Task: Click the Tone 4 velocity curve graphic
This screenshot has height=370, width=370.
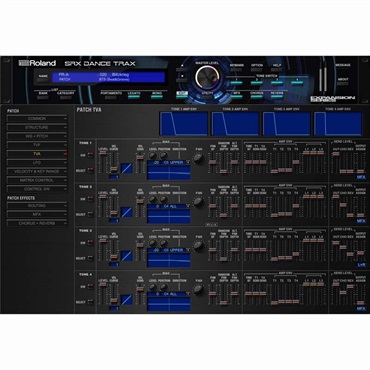Action: coord(126,300)
